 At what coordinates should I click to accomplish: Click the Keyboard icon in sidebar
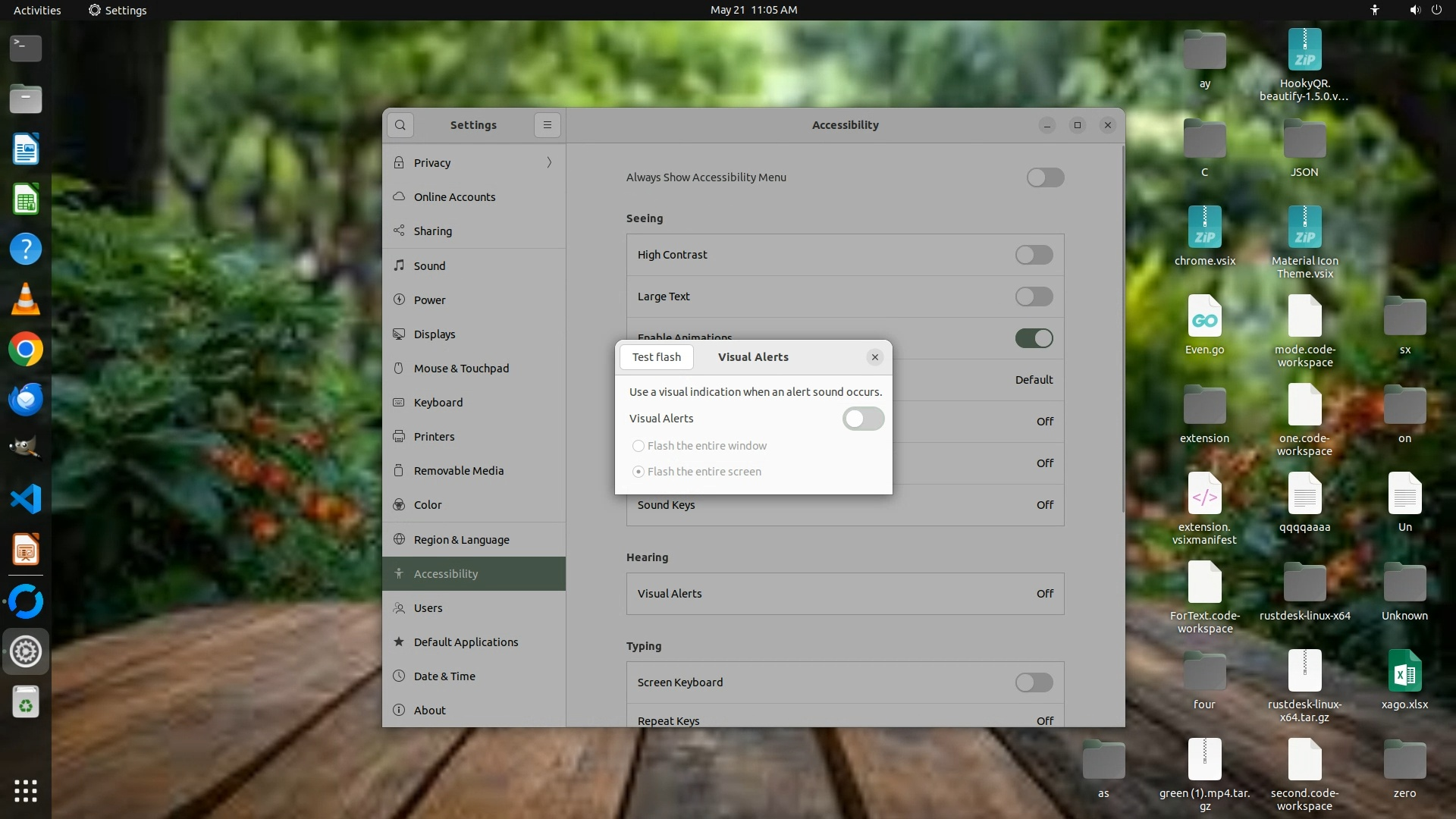[x=399, y=402]
